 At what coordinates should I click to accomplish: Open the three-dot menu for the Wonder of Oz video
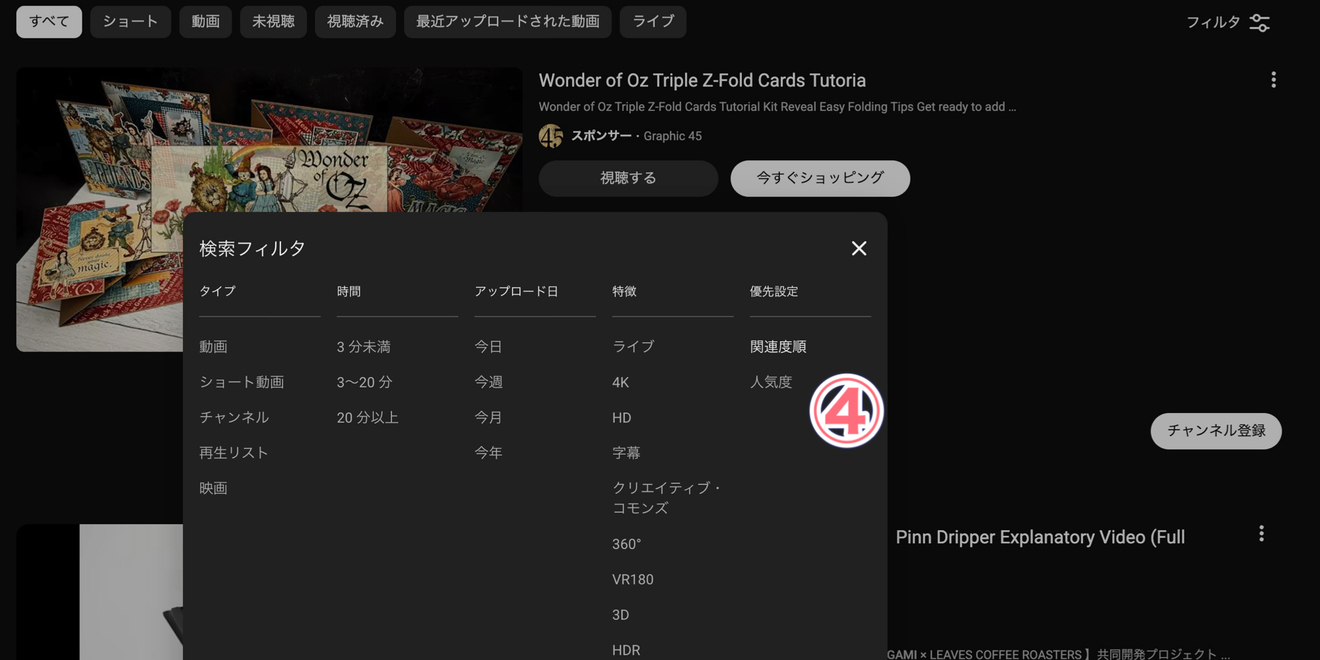[1273, 80]
